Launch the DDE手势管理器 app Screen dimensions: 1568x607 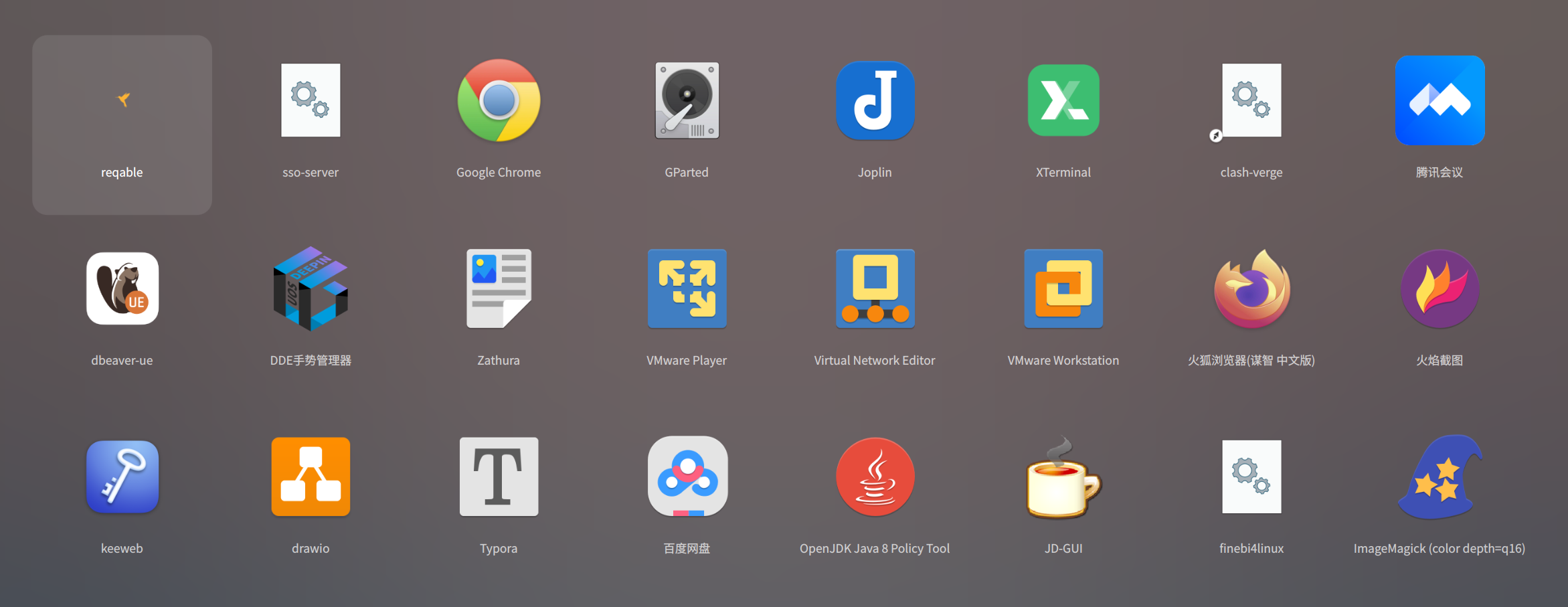[x=311, y=289]
